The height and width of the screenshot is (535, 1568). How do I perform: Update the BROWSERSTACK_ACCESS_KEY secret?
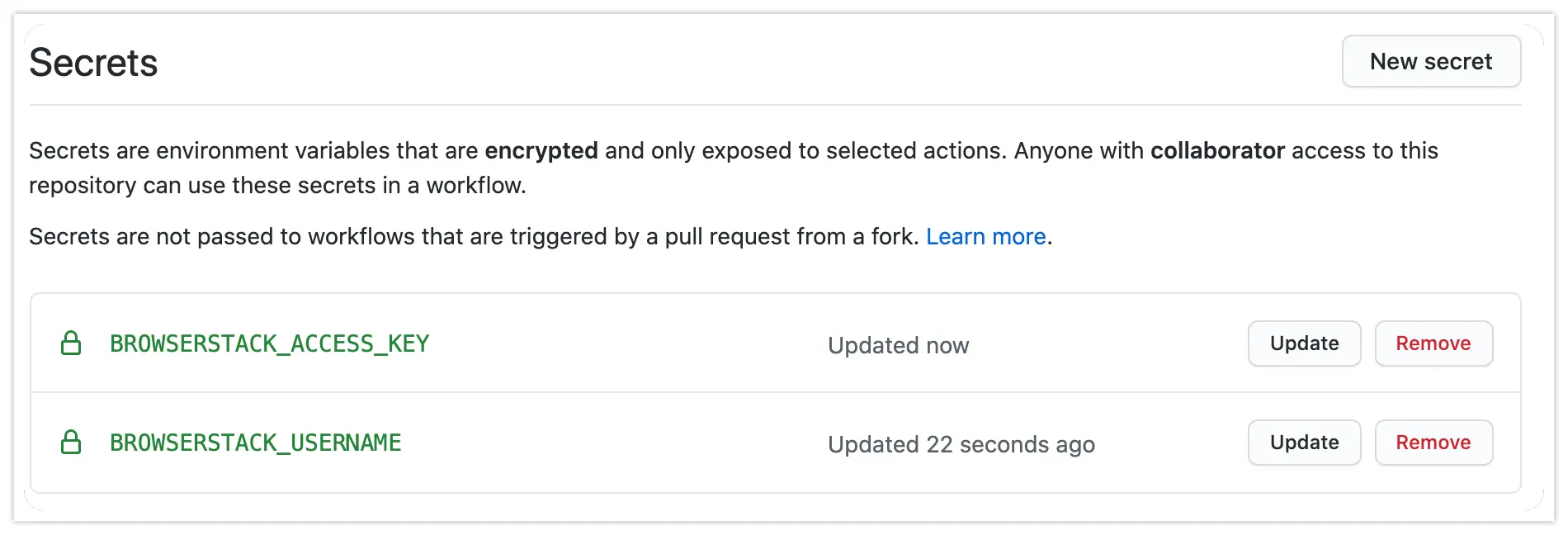click(x=1304, y=343)
